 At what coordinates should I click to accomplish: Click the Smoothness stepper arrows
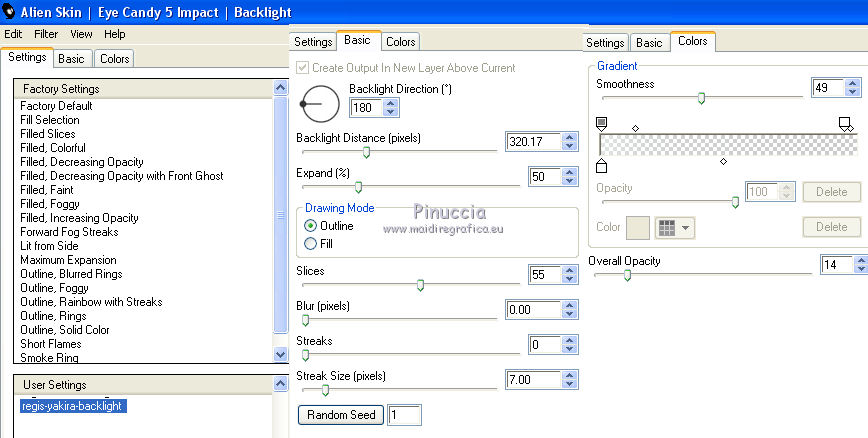click(x=853, y=87)
